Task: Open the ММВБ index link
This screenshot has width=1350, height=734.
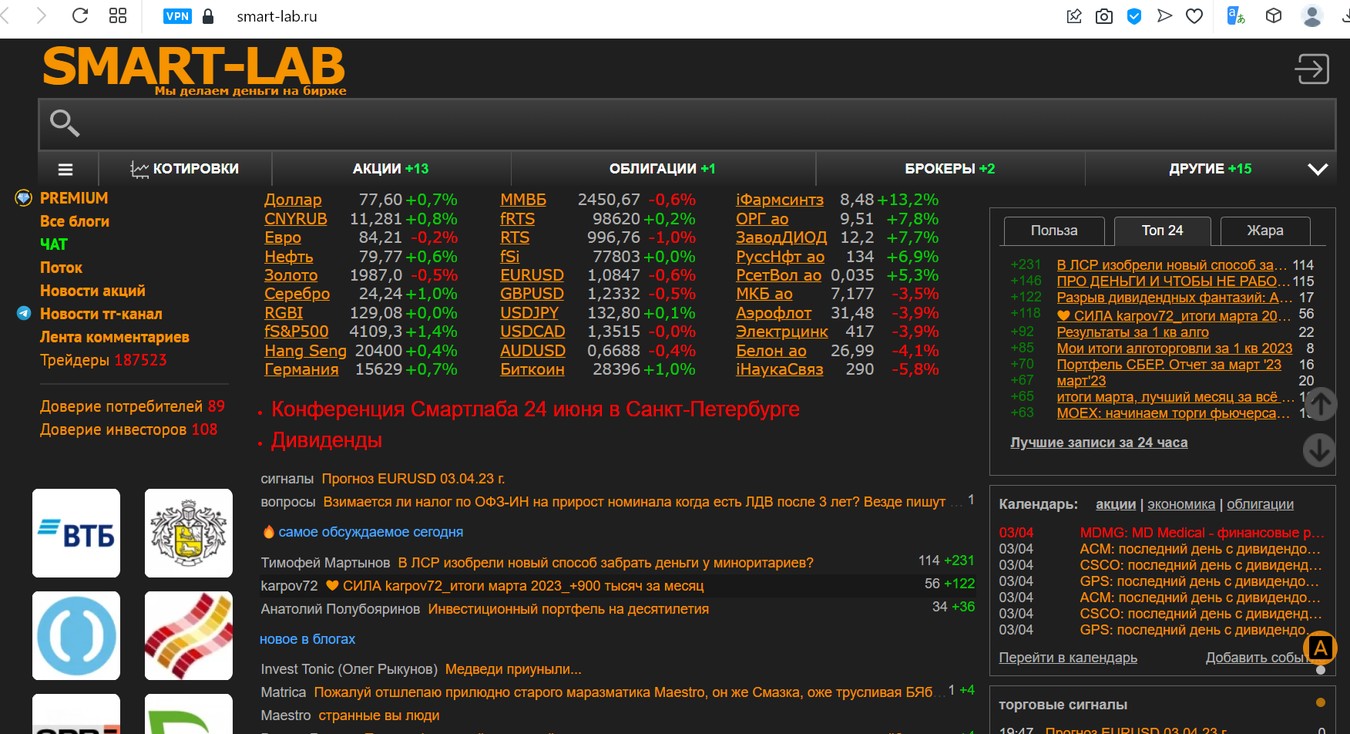Action: (x=523, y=200)
